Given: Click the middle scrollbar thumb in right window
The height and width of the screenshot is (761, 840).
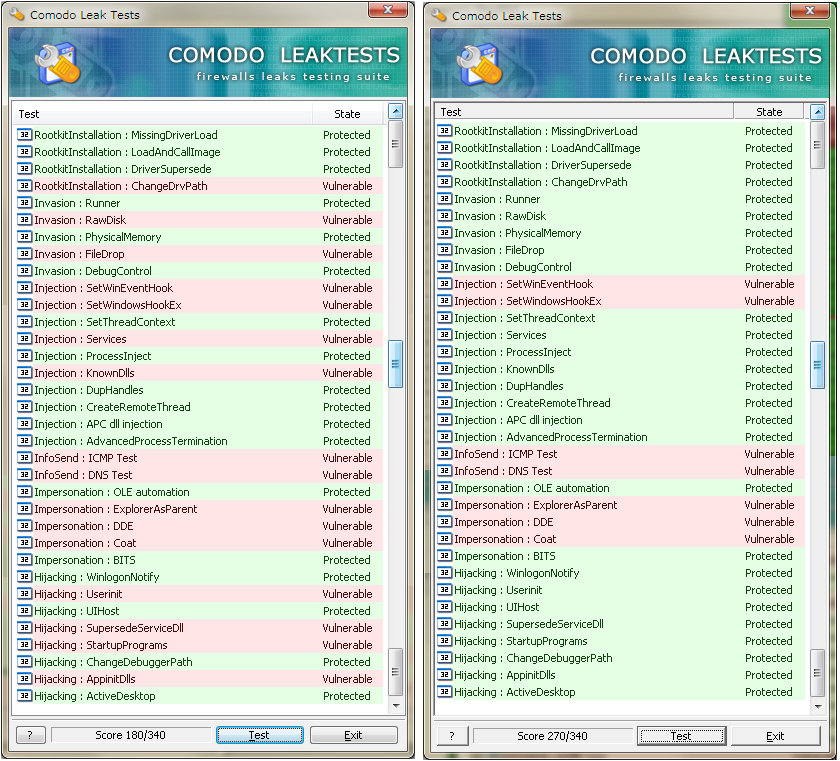Looking at the screenshot, I should tap(818, 365).
